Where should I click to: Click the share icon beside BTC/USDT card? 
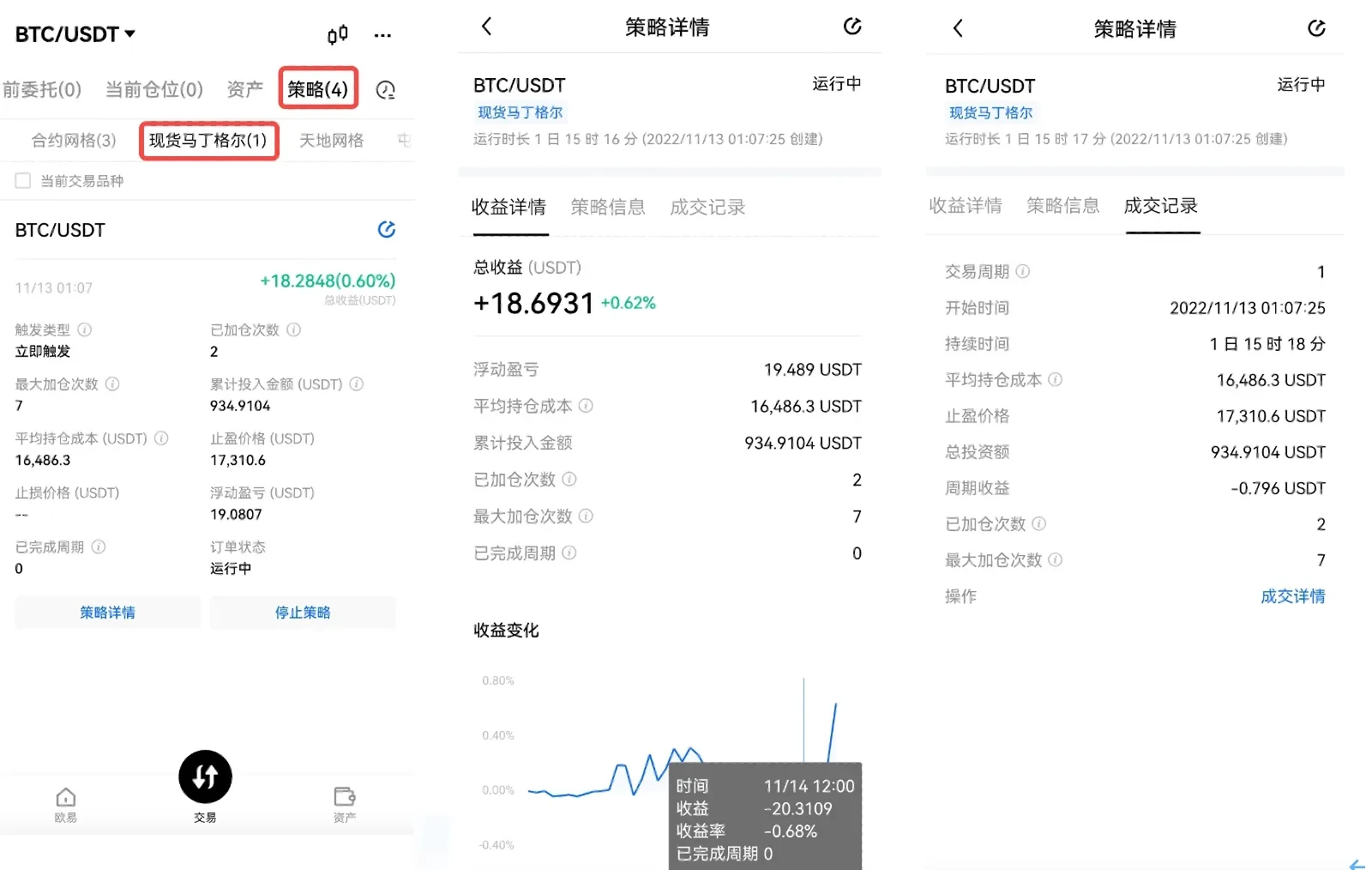coord(387,229)
